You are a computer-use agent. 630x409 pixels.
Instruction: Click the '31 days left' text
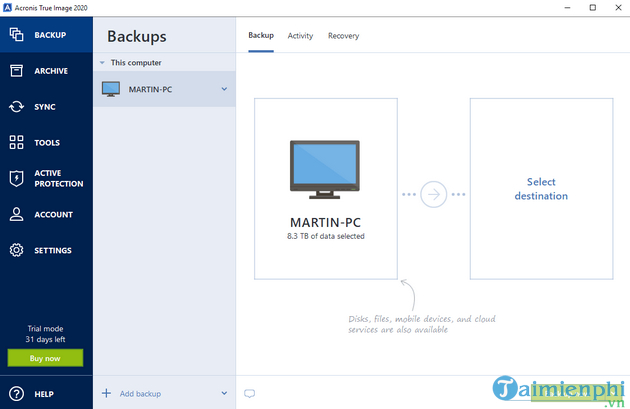[45, 339]
